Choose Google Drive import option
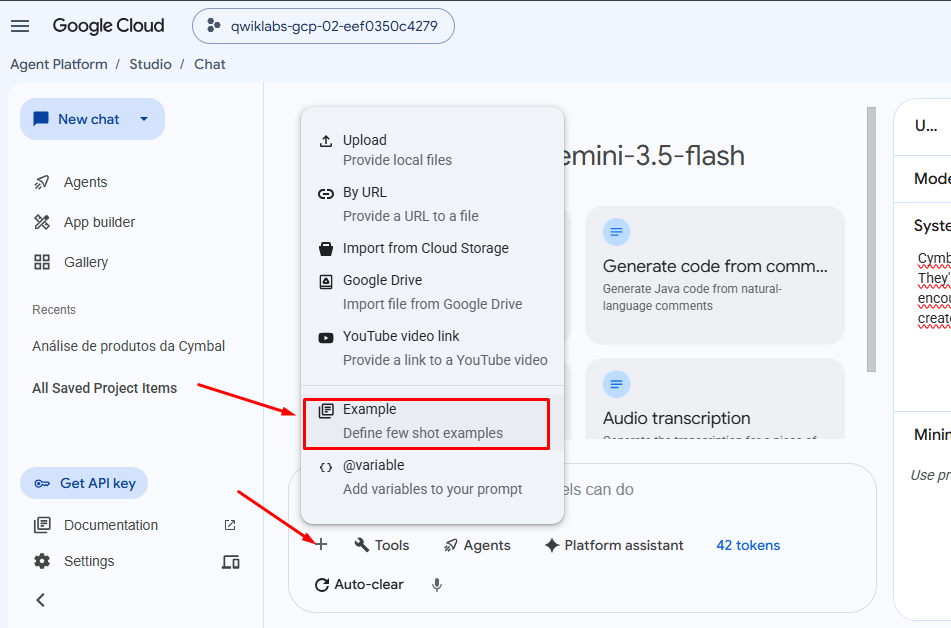The height and width of the screenshot is (628, 951). [432, 292]
